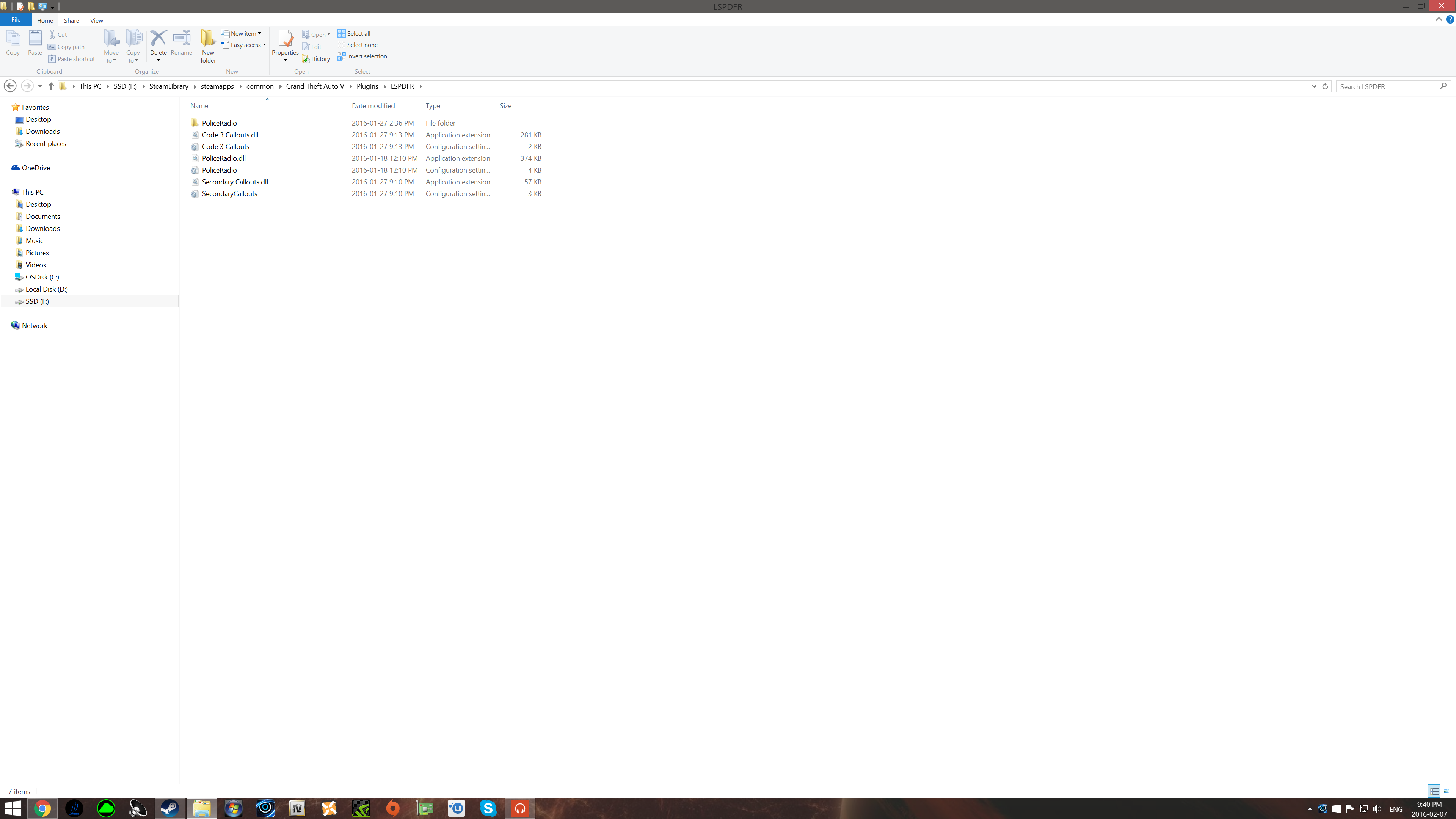Collapse the ribbon with the chevron
Screen dimensions: 1456x819
[1439, 19]
